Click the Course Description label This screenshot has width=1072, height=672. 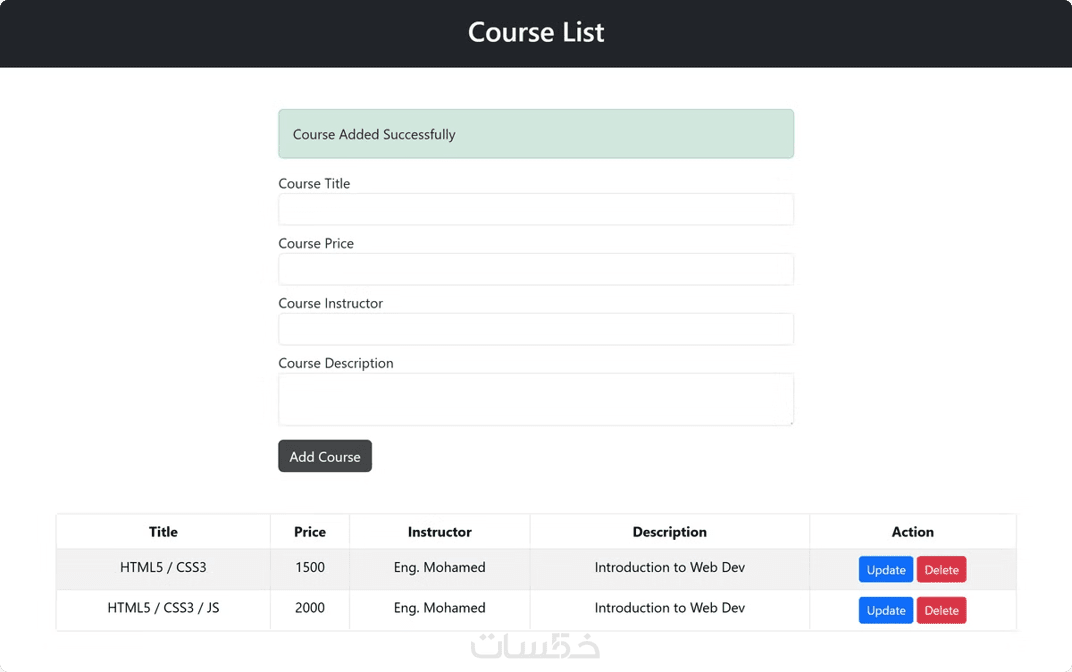[x=336, y=363]
